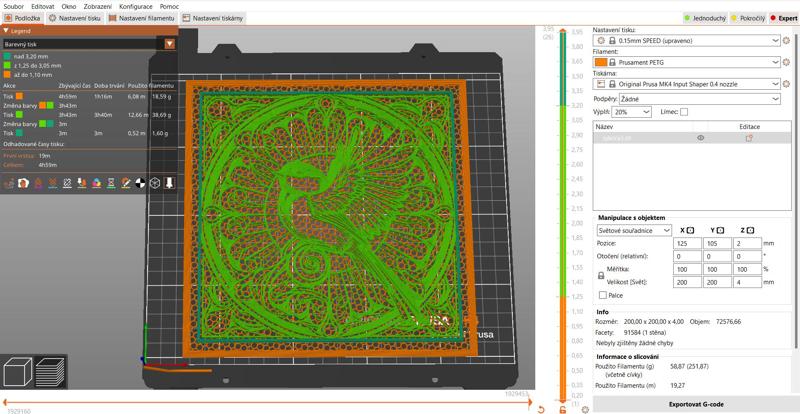Screen dimensions: 800x414
Task: Collapse the Legend panel
Action: click(x=6, y=31)
